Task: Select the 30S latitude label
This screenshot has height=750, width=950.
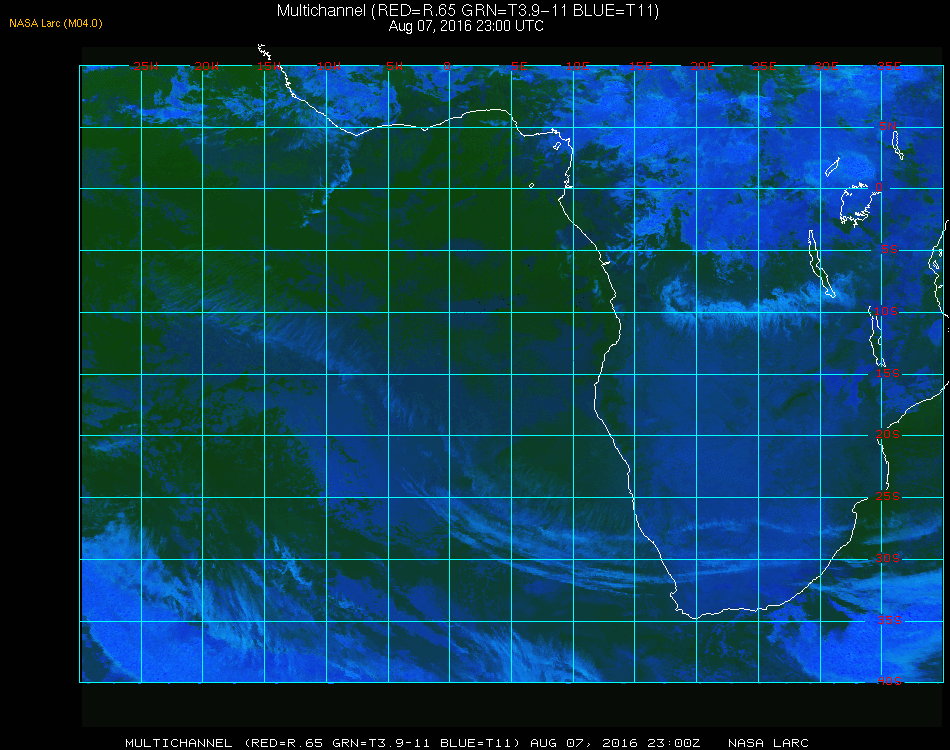Action: pyautogui.click(x=888, y=558)
